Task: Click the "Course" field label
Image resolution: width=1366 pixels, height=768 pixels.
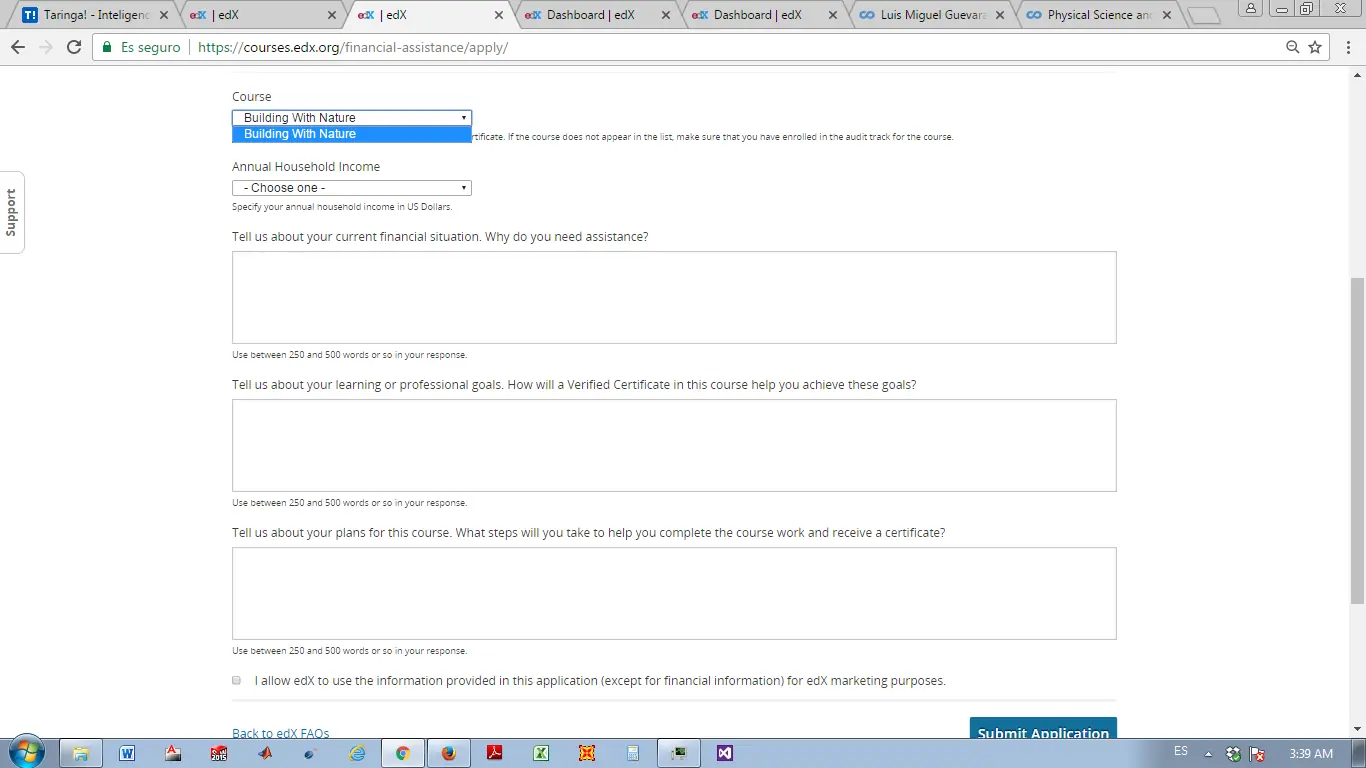Action: pos(252,97)
